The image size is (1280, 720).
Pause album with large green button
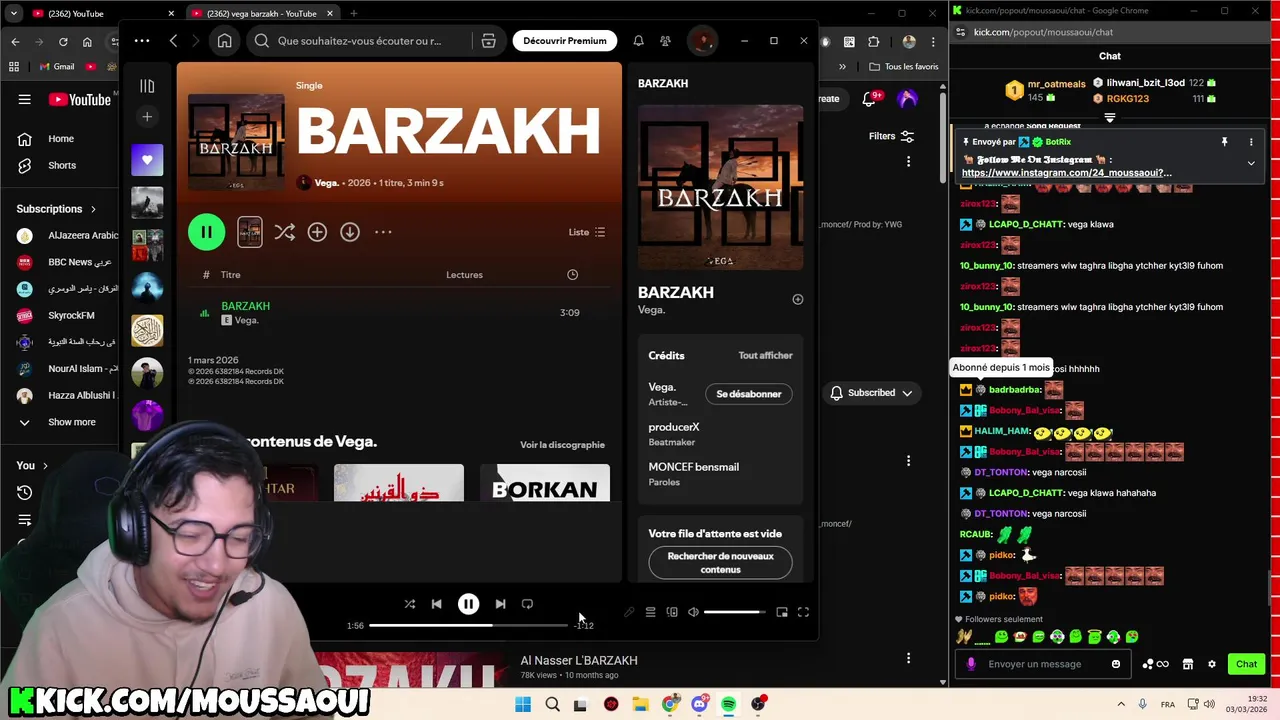pos(206,232)
